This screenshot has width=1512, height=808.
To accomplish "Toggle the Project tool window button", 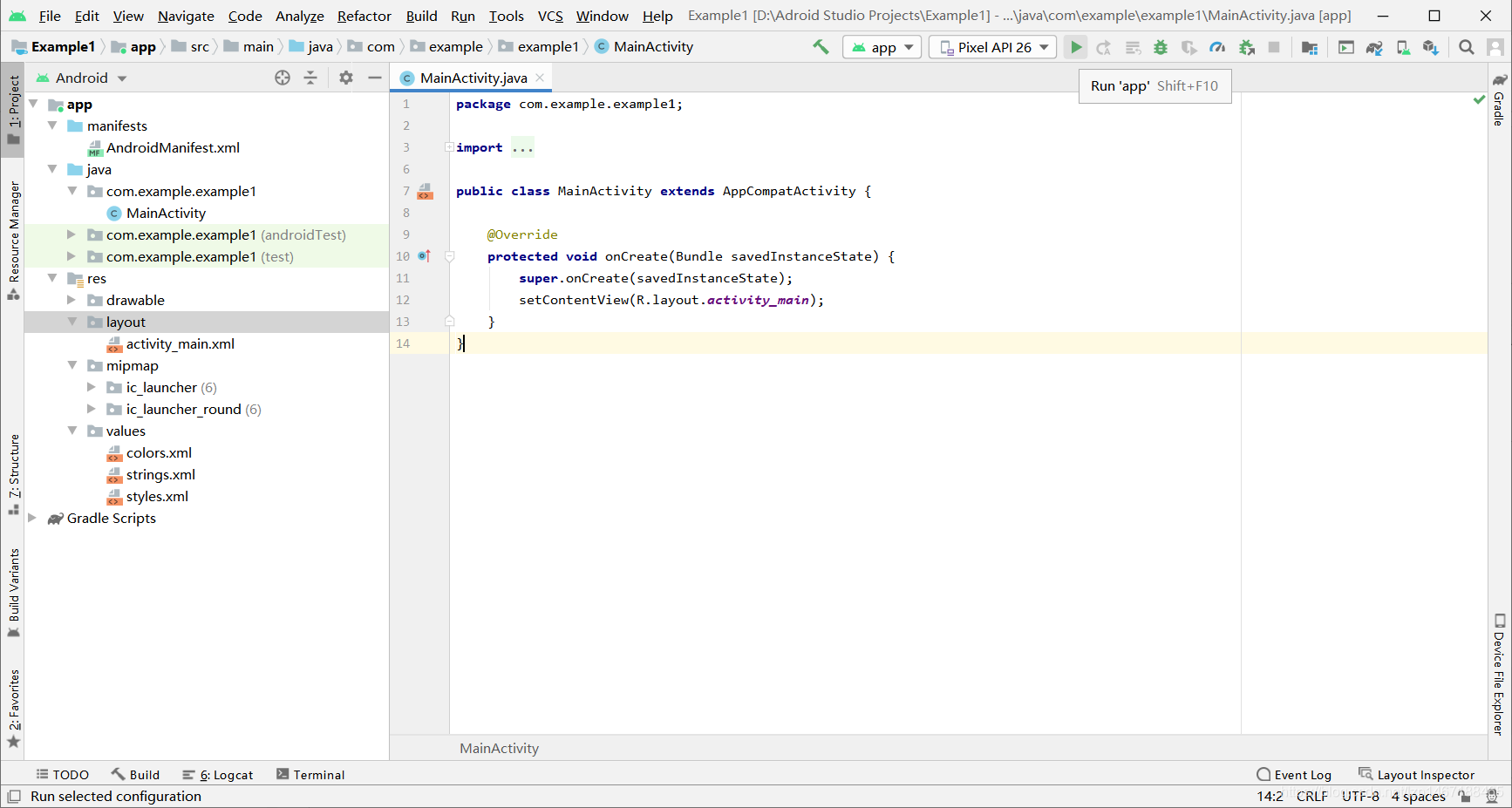I will [13, 112].
